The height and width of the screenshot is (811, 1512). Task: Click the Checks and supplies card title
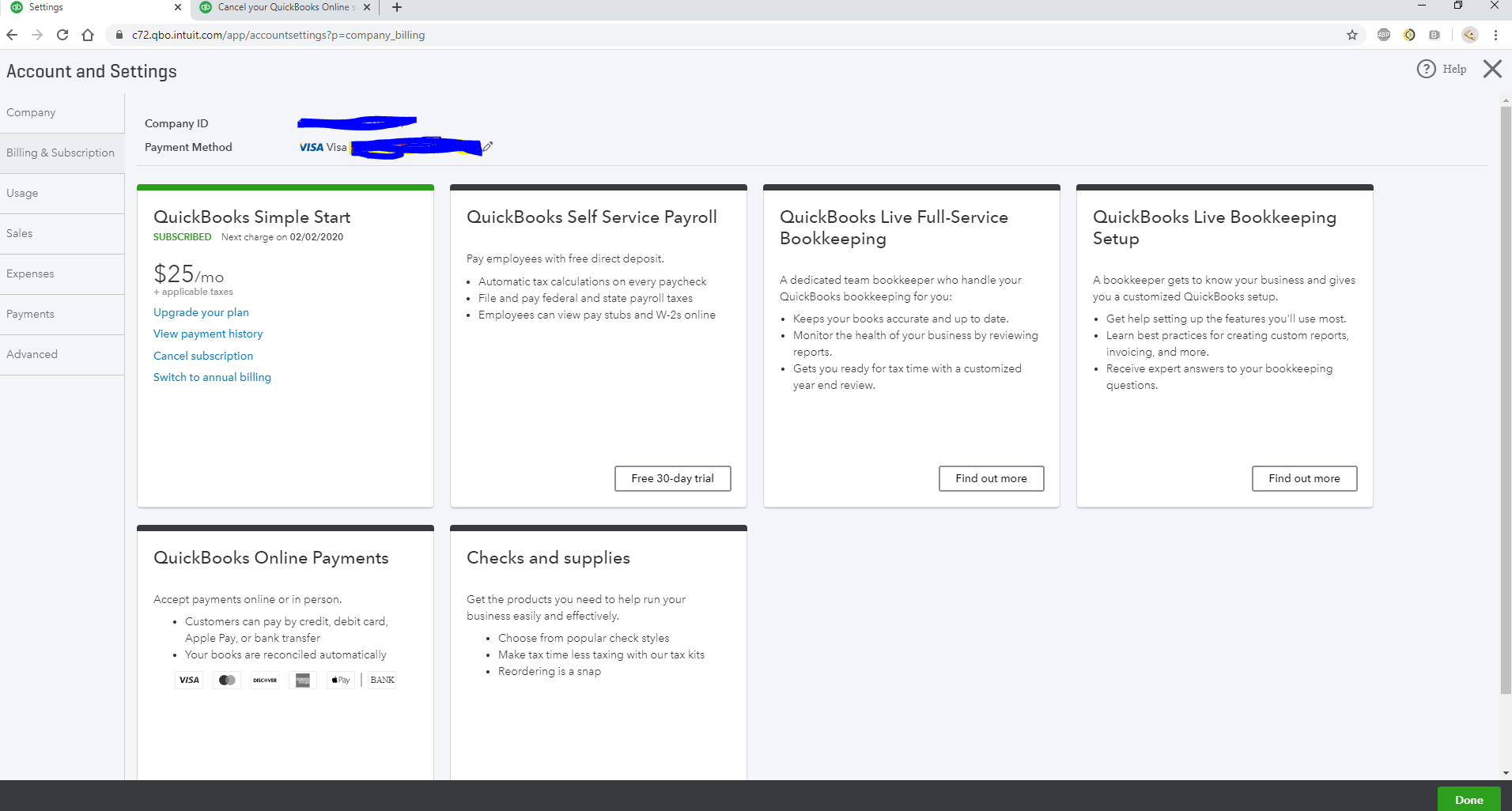point(548,557)
